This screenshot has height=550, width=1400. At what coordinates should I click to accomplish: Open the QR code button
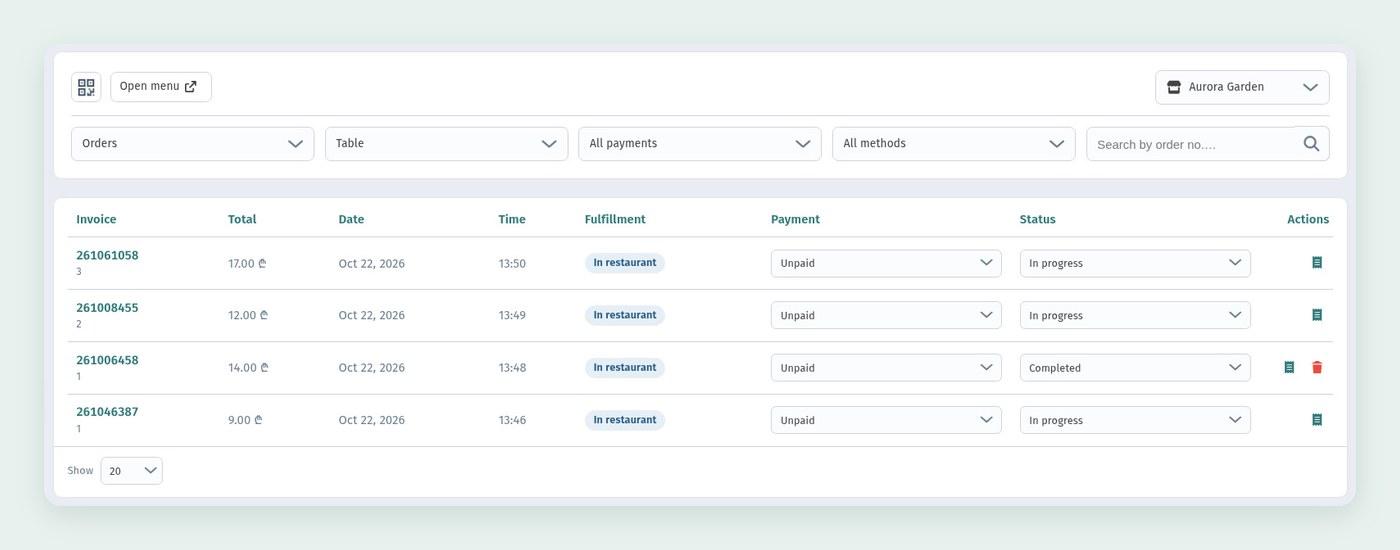tap(86, 87)
